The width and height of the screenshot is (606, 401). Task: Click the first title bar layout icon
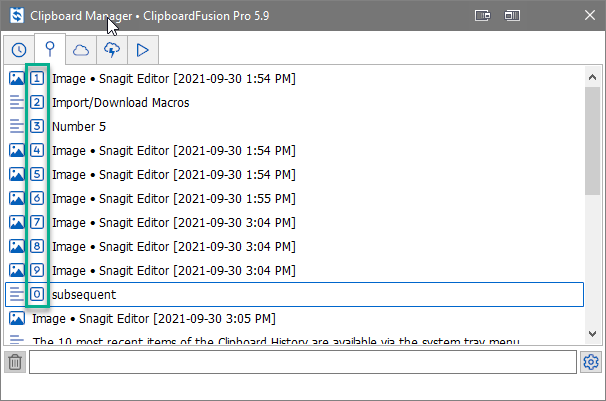pyautogui.click(x=483, y=15)
